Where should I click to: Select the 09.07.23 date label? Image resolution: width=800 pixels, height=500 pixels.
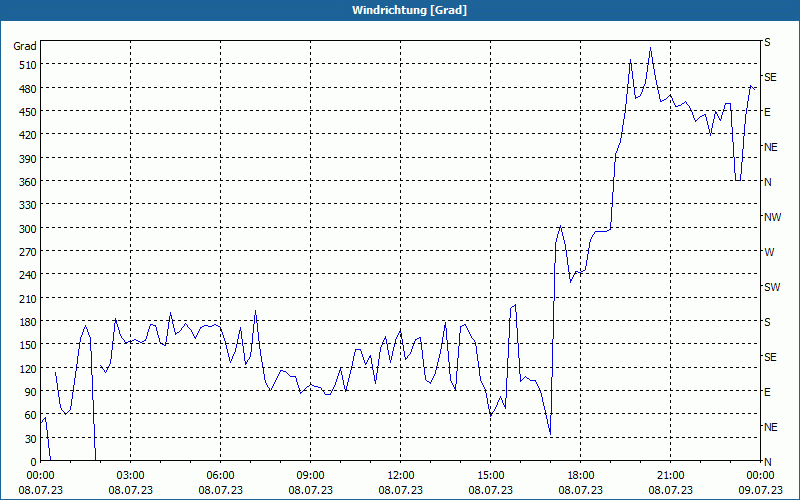(x=760, y=490)
